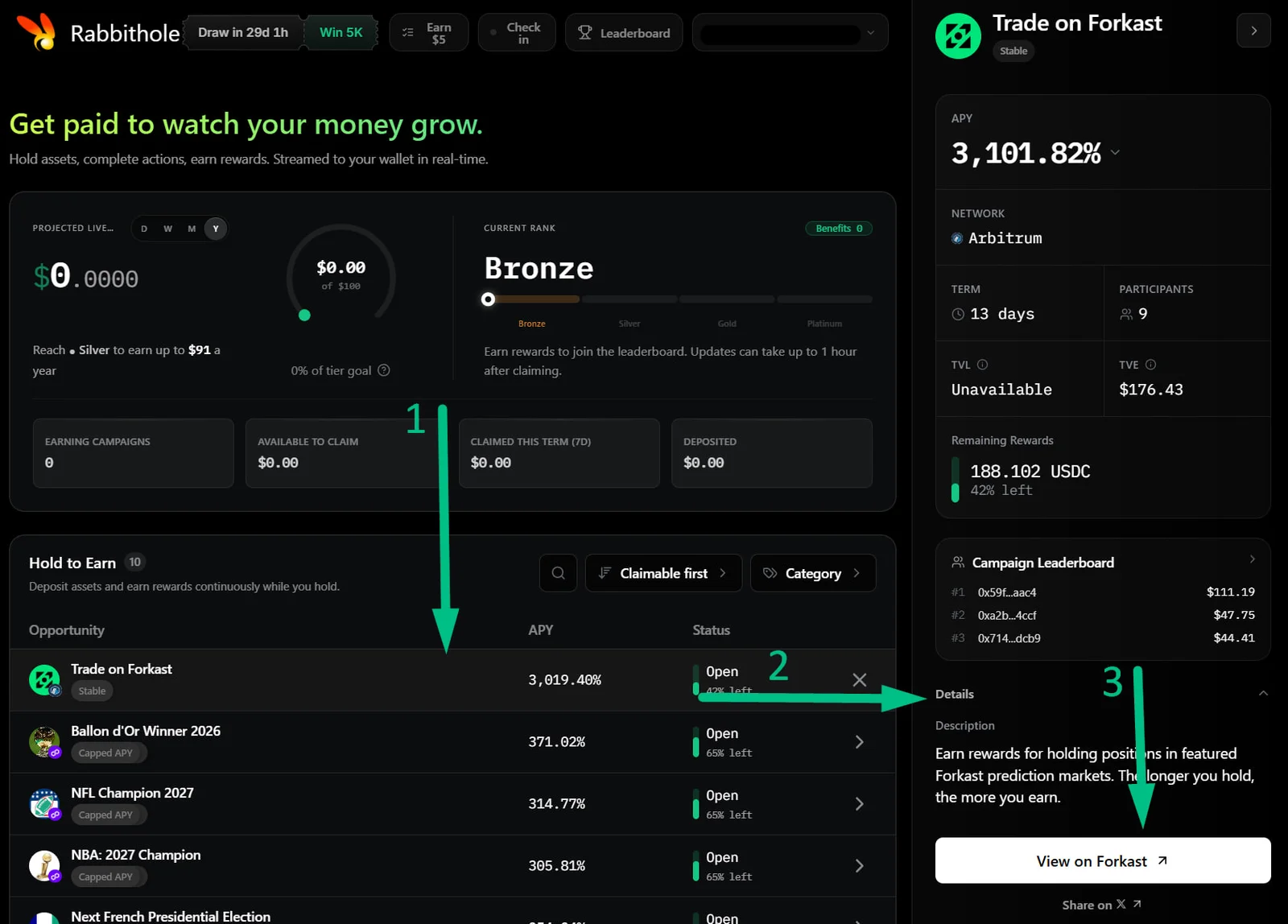Open the Earn $5 menu item
Image resolution: width=1288 pixels, height=924 pixels.
[428, 33]
